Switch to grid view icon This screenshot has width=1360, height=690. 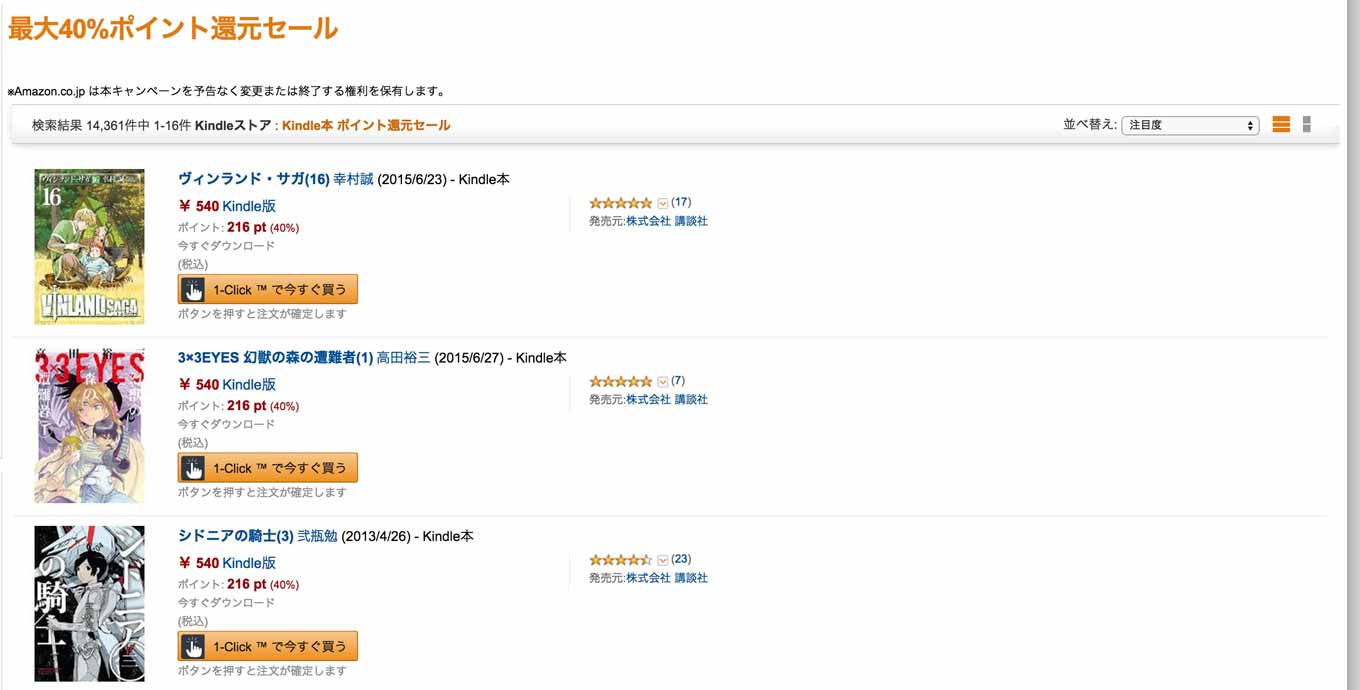tap(1307, 125)
